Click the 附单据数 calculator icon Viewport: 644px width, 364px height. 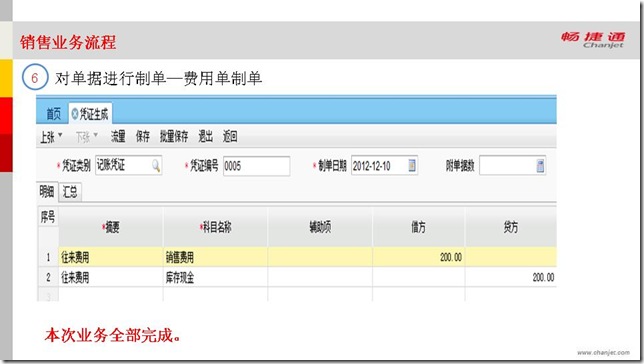click(x=540, y=166)
